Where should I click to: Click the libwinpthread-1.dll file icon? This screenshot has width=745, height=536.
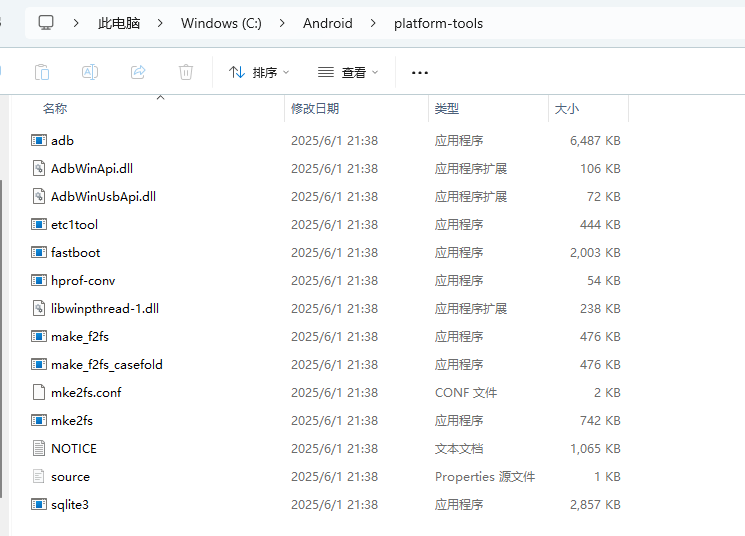[39, 308]
